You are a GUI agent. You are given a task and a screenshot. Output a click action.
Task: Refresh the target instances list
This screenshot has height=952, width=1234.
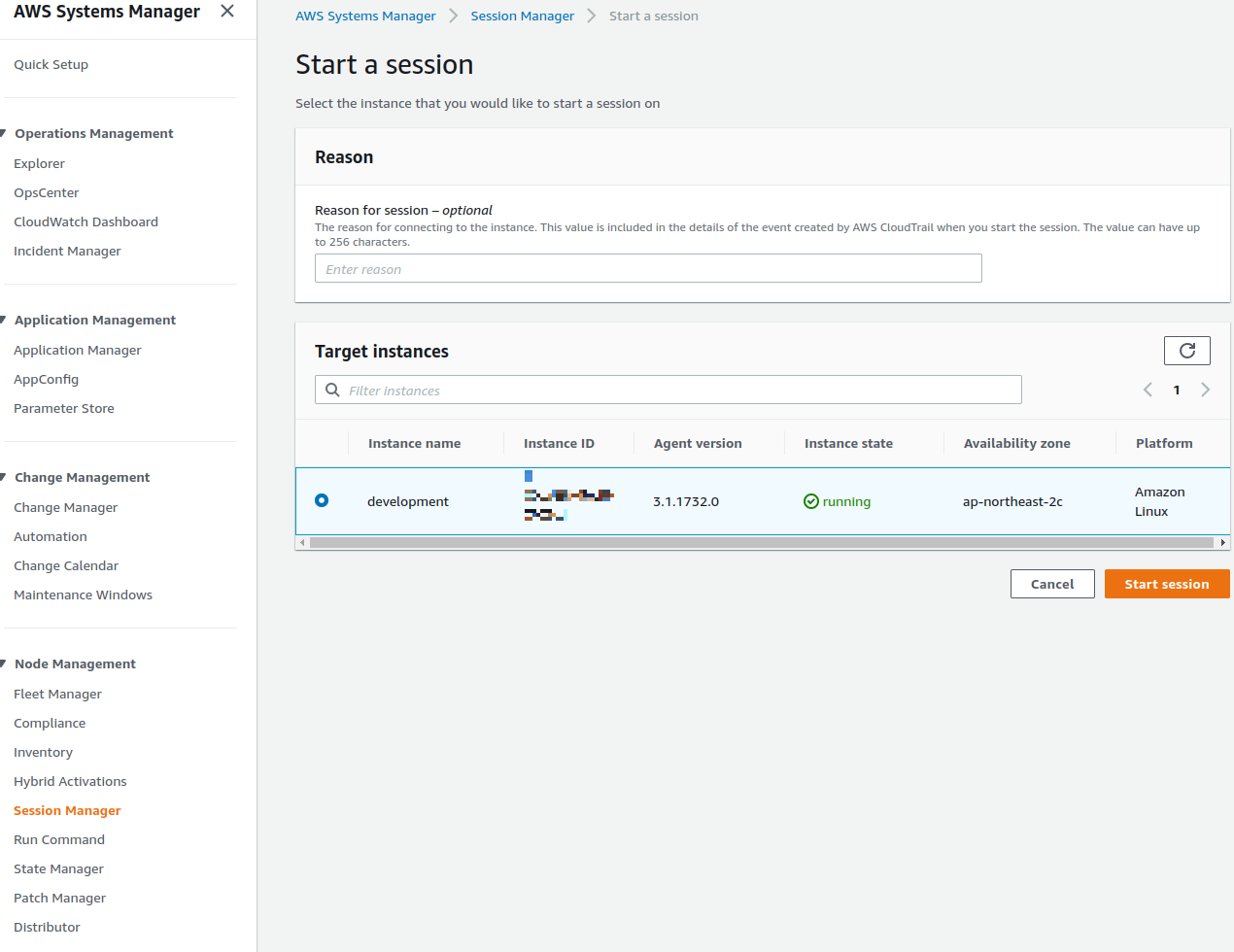coord(1186,351)
